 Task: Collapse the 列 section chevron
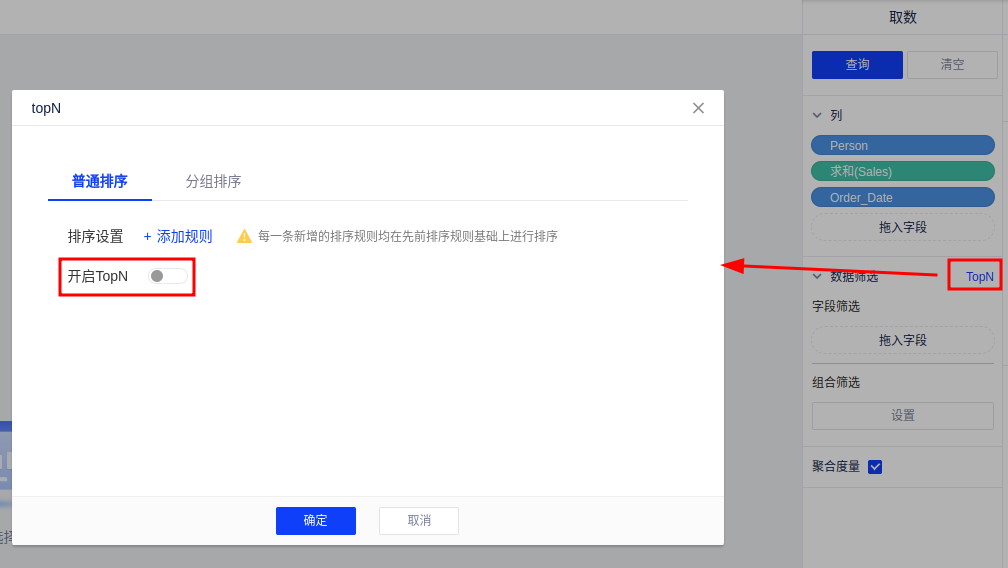(x=817, y=115)
